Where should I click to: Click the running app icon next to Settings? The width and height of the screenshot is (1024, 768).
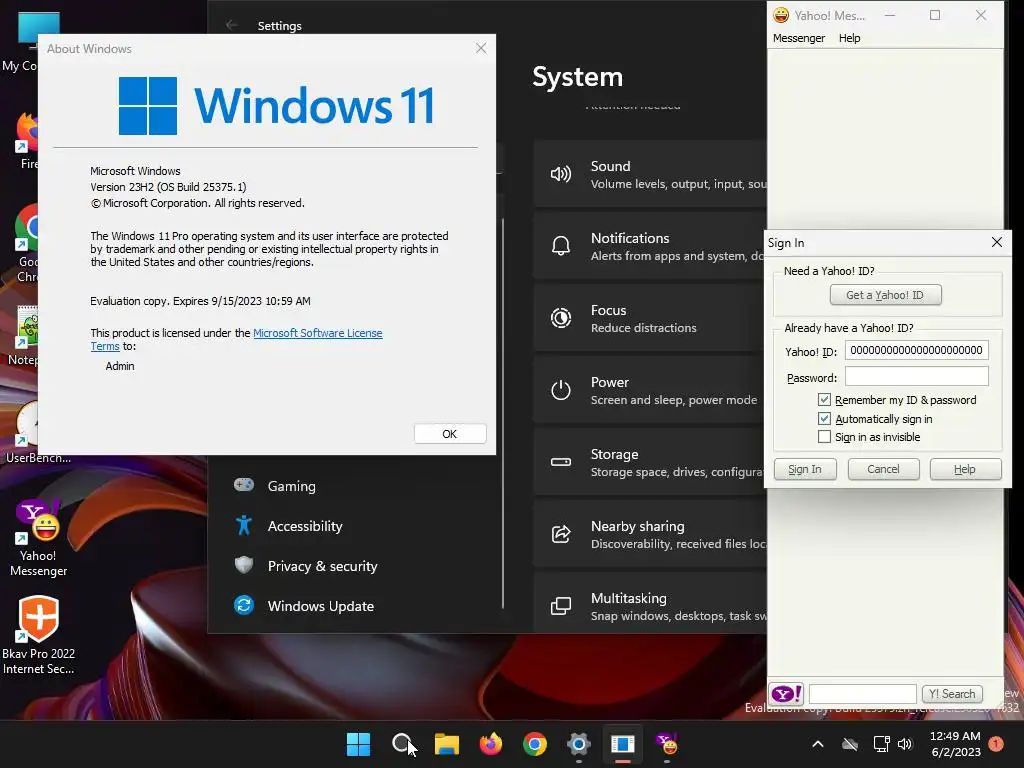623,744
